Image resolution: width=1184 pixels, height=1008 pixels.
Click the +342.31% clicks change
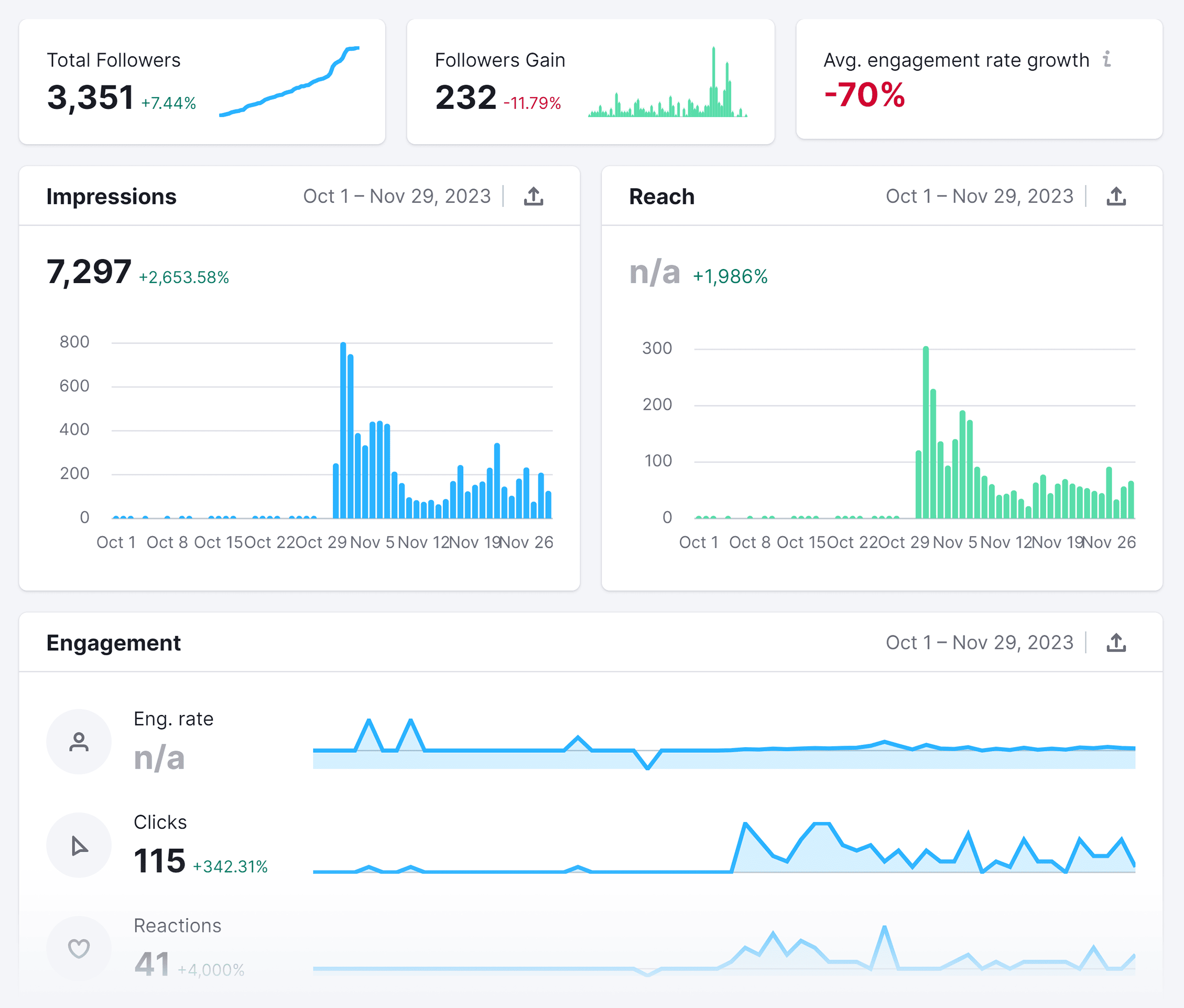point(230,866)
